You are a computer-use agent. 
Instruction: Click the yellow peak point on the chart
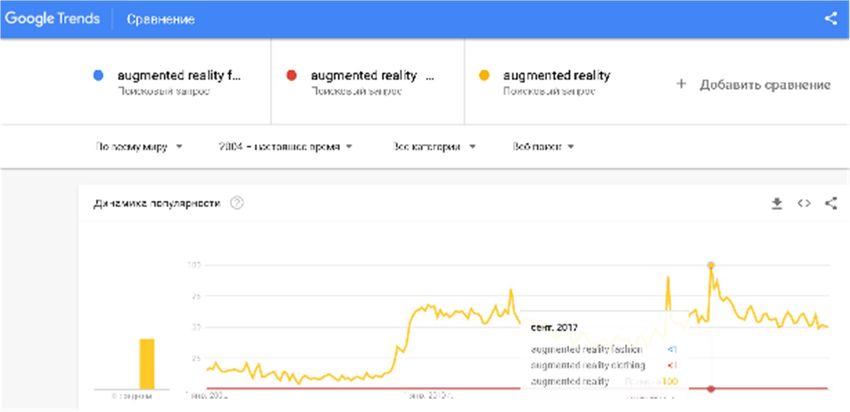click(x=711, y=265)
